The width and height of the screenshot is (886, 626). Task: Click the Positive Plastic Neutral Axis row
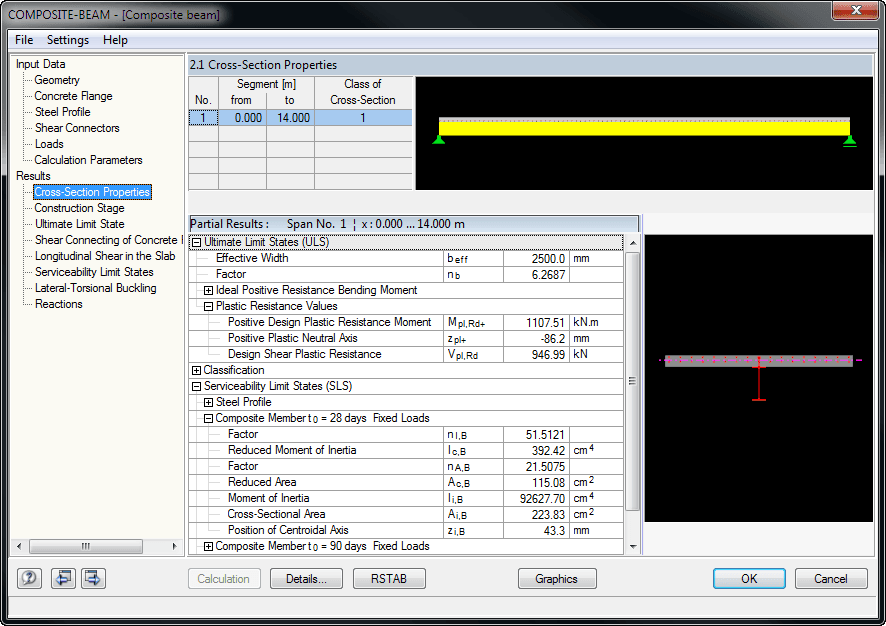point(406,338)
